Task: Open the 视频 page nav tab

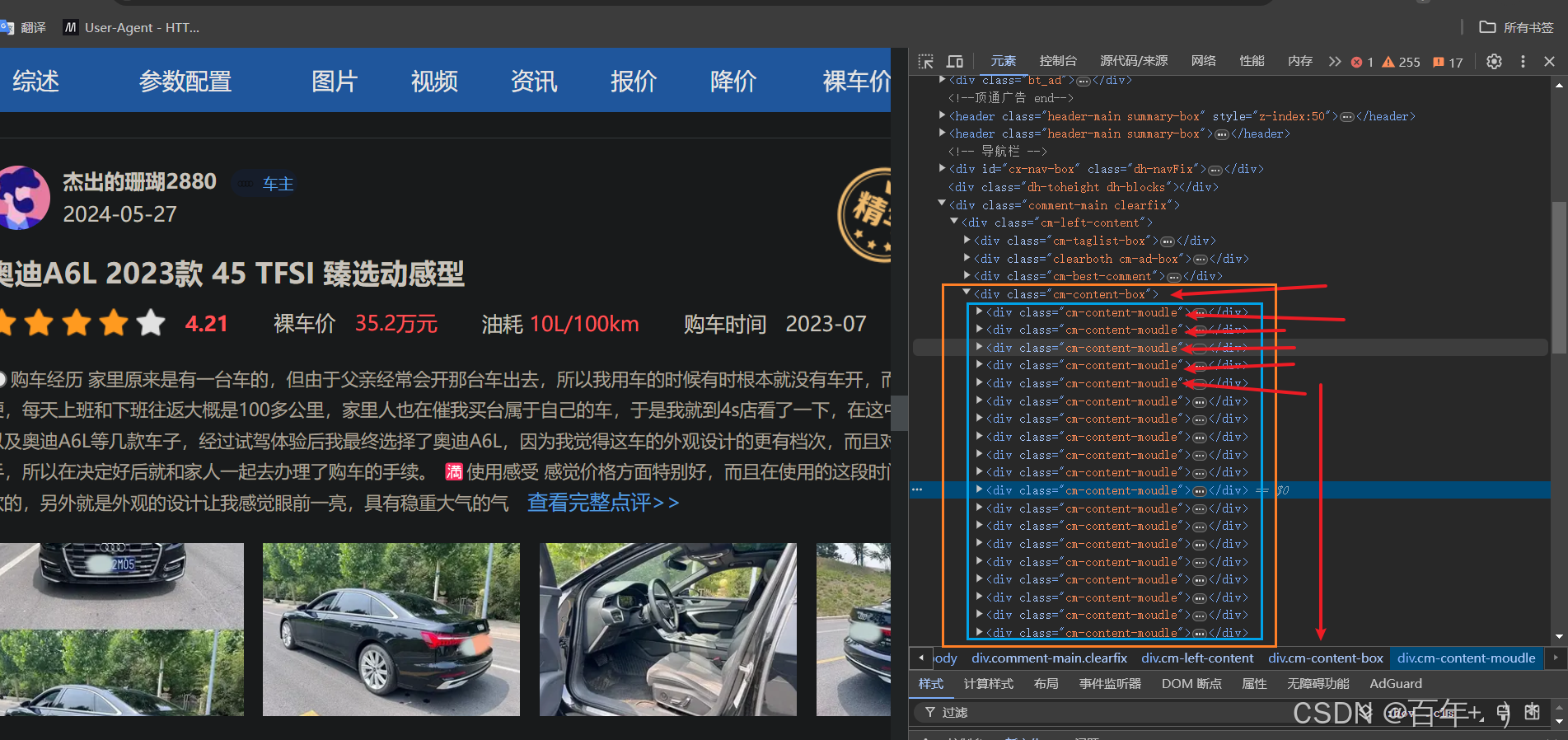Action: click(x=434, y=82)
